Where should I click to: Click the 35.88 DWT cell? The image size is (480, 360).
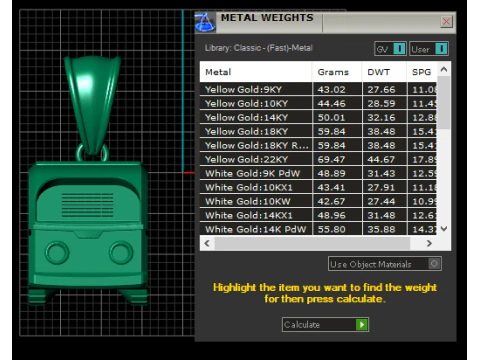pos(384,229)
